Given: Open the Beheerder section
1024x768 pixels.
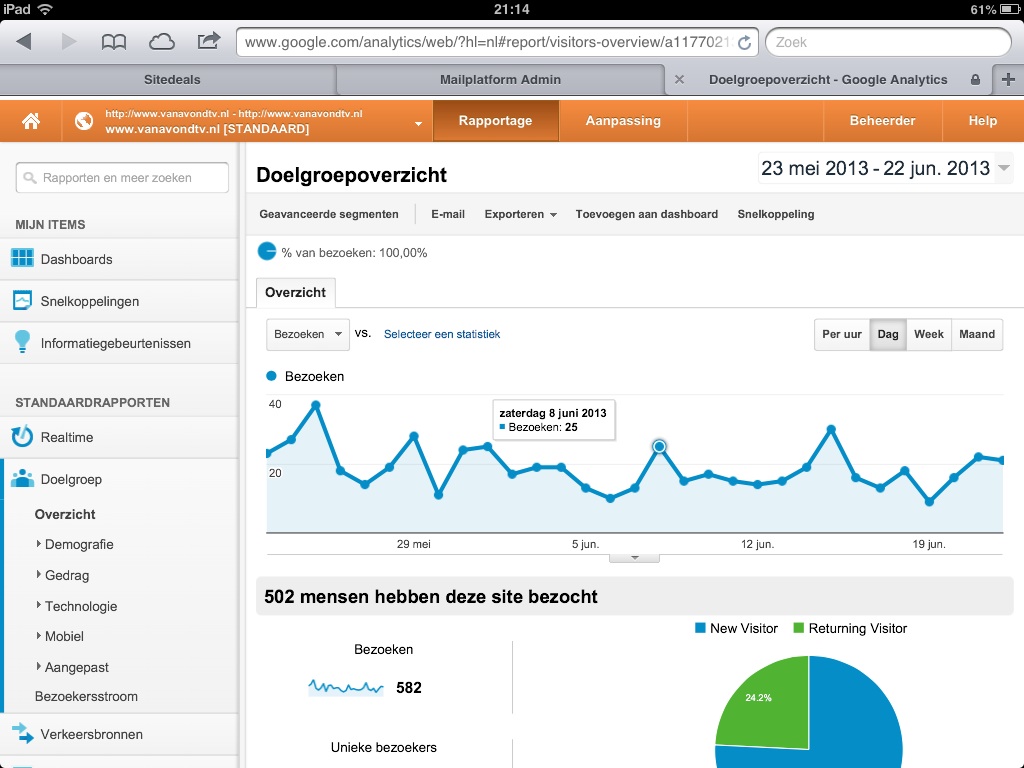Looking at the screenshot, I should [882, 121].
